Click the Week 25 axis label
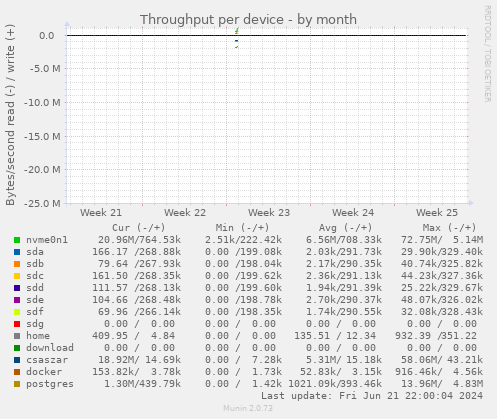This screenshot has width=497, height=419. [437, 213]
